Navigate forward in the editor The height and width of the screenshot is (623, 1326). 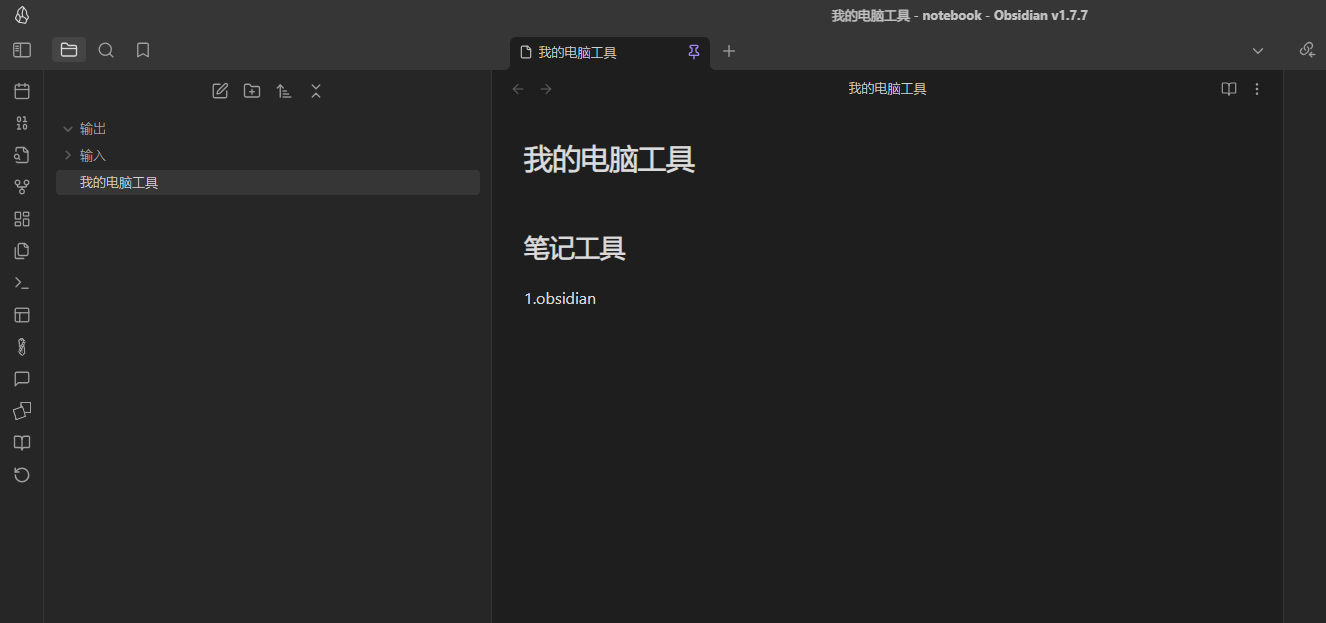click(x=546, y=89)
